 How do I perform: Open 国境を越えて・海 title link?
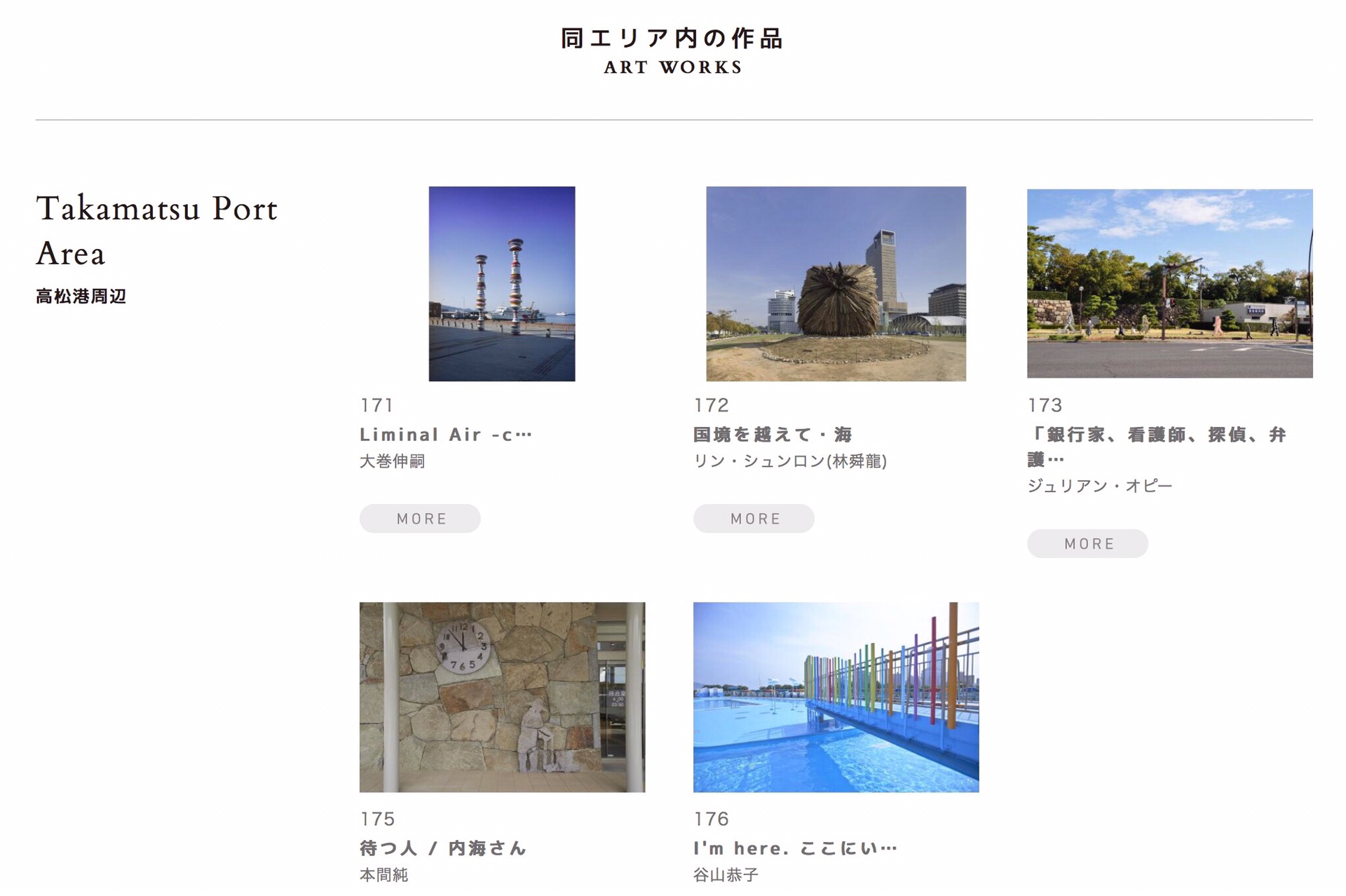click(x=773, y=435)
